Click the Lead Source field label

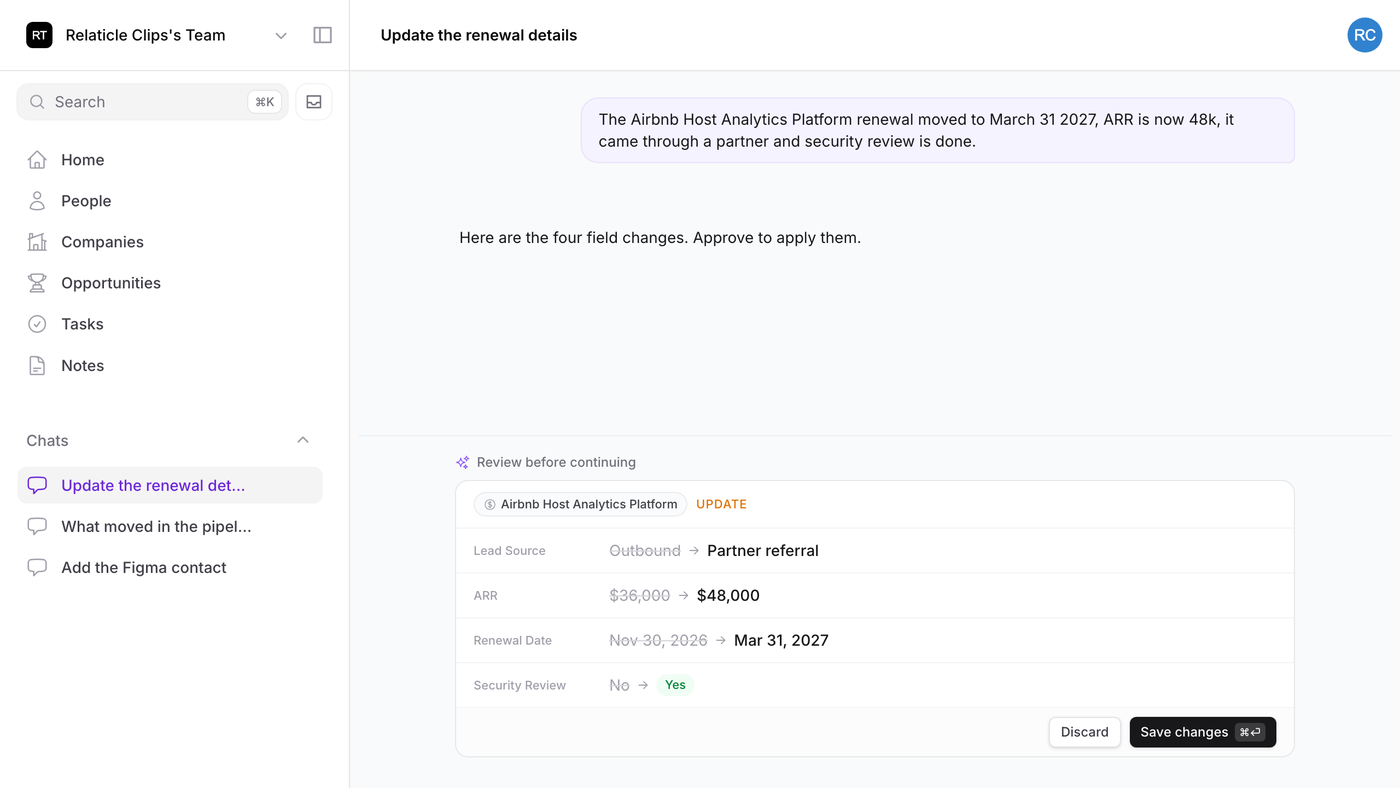coord(510,550)
